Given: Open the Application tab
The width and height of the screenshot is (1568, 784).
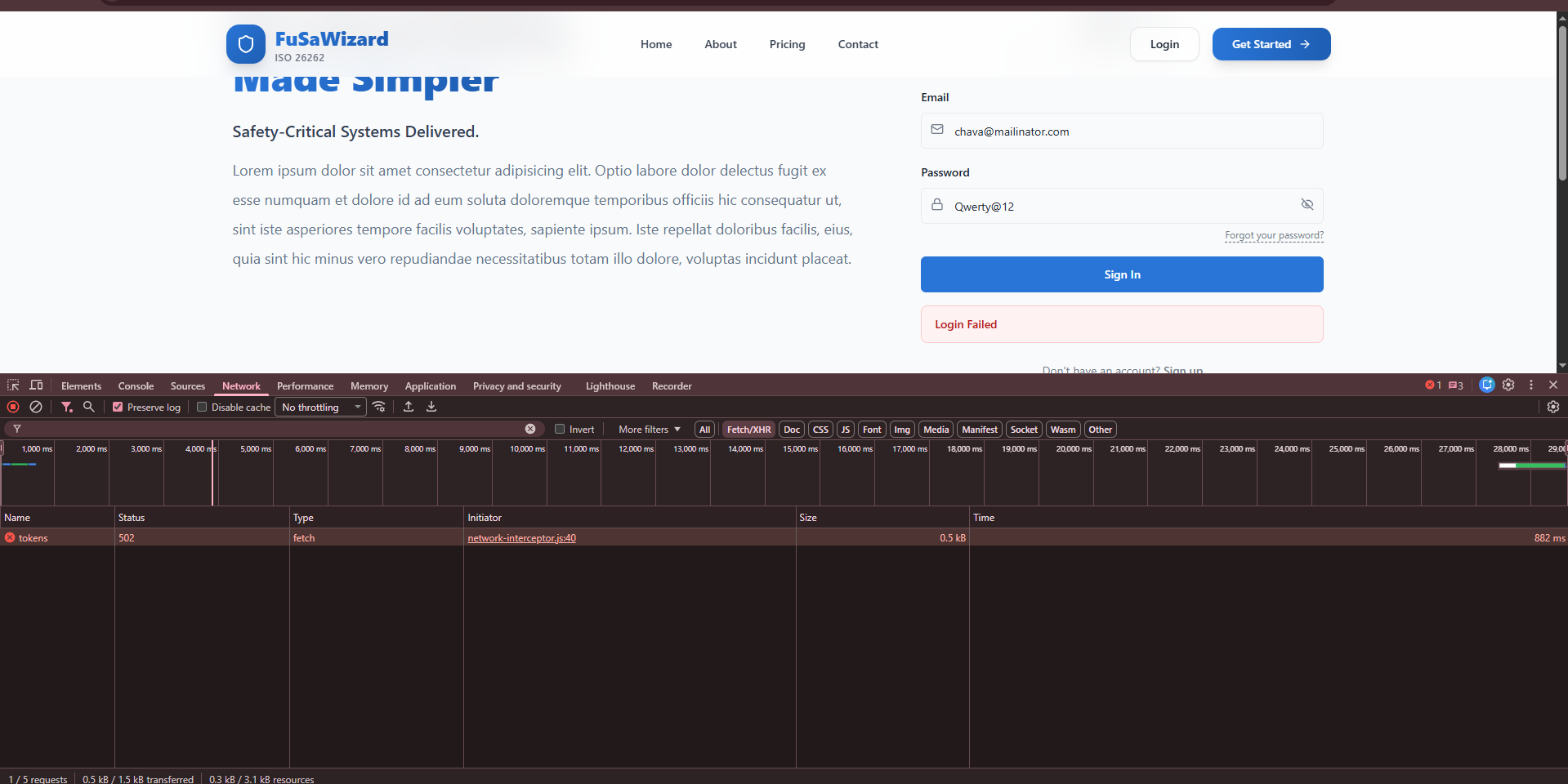Looking at the screenshot, I should pyautogui.click(x=430, y=386).
